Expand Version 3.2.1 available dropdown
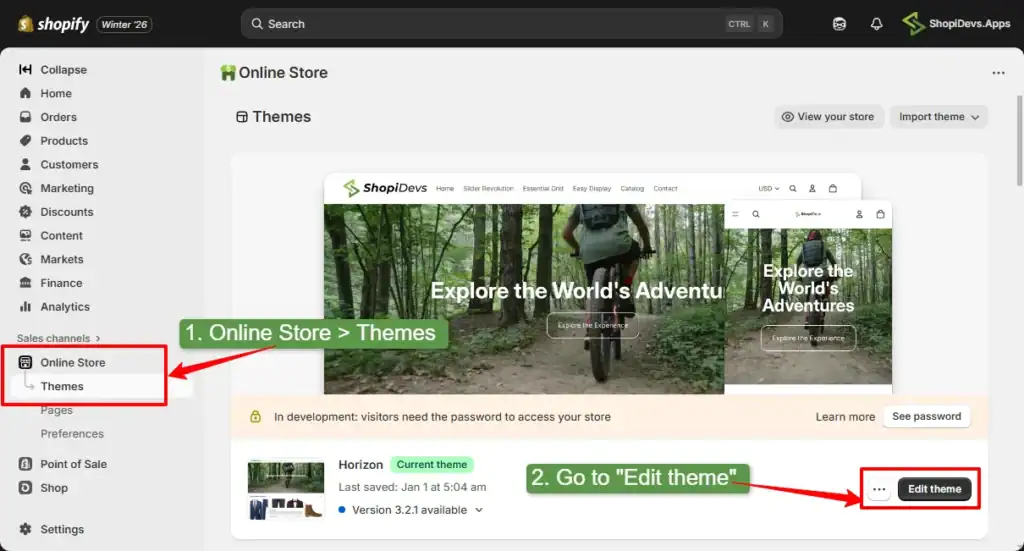Viewport: 1024px width, 551px height. click(x=411, y=511)
